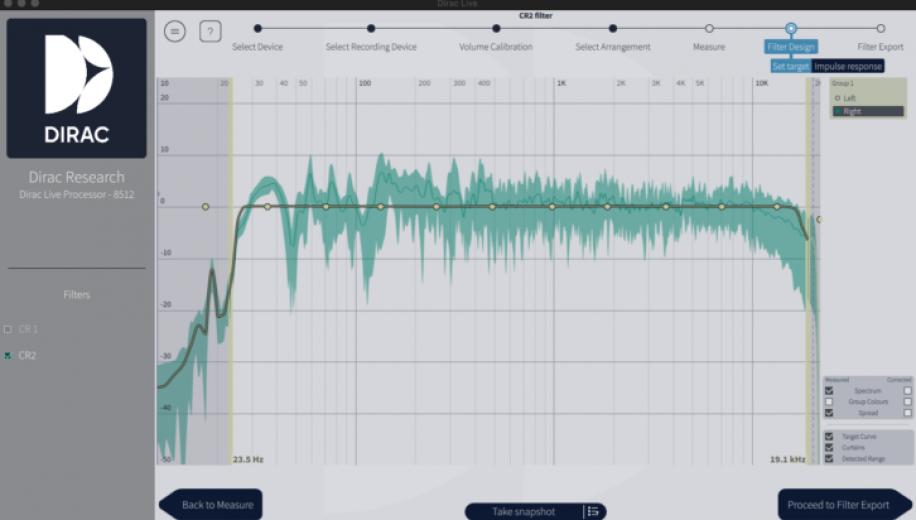Go Back to Measure
The height and width of the screenshot is (520, 916).
point(211,505)
